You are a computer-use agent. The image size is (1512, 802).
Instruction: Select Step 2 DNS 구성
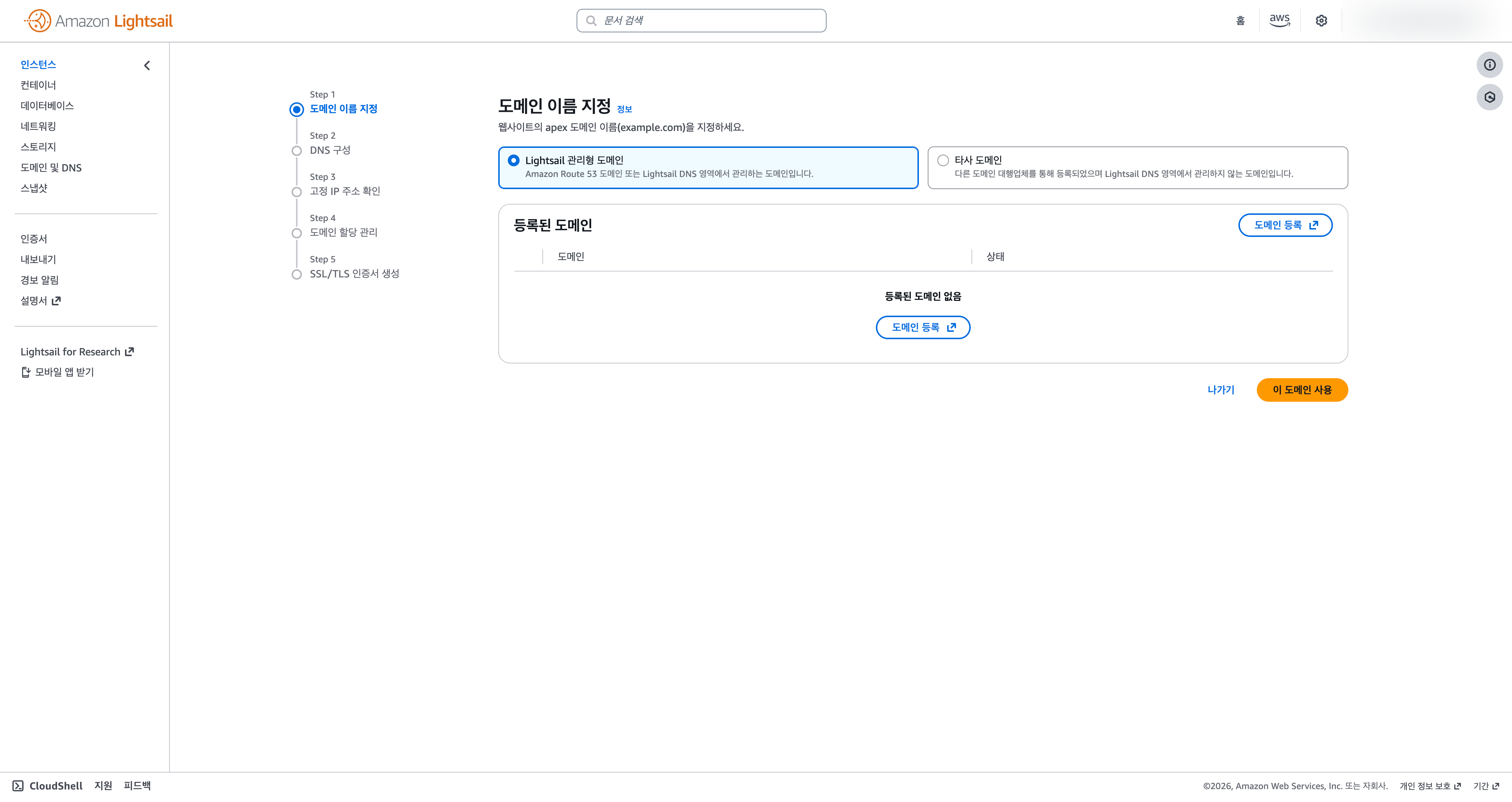(330, 150)
